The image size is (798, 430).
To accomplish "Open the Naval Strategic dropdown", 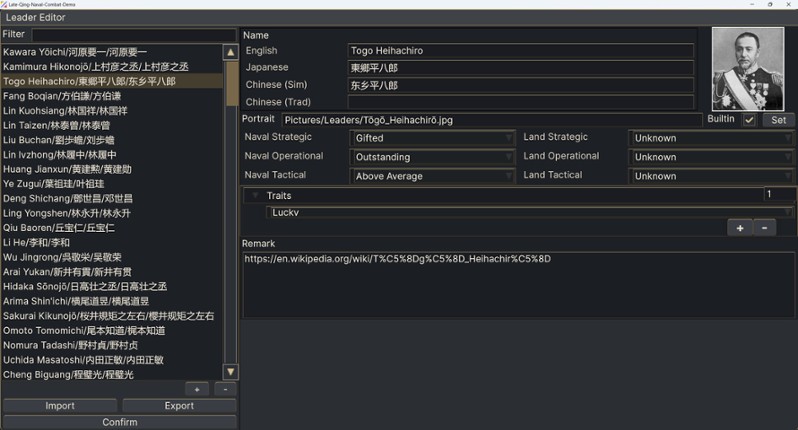I will [x=432, y=138].
